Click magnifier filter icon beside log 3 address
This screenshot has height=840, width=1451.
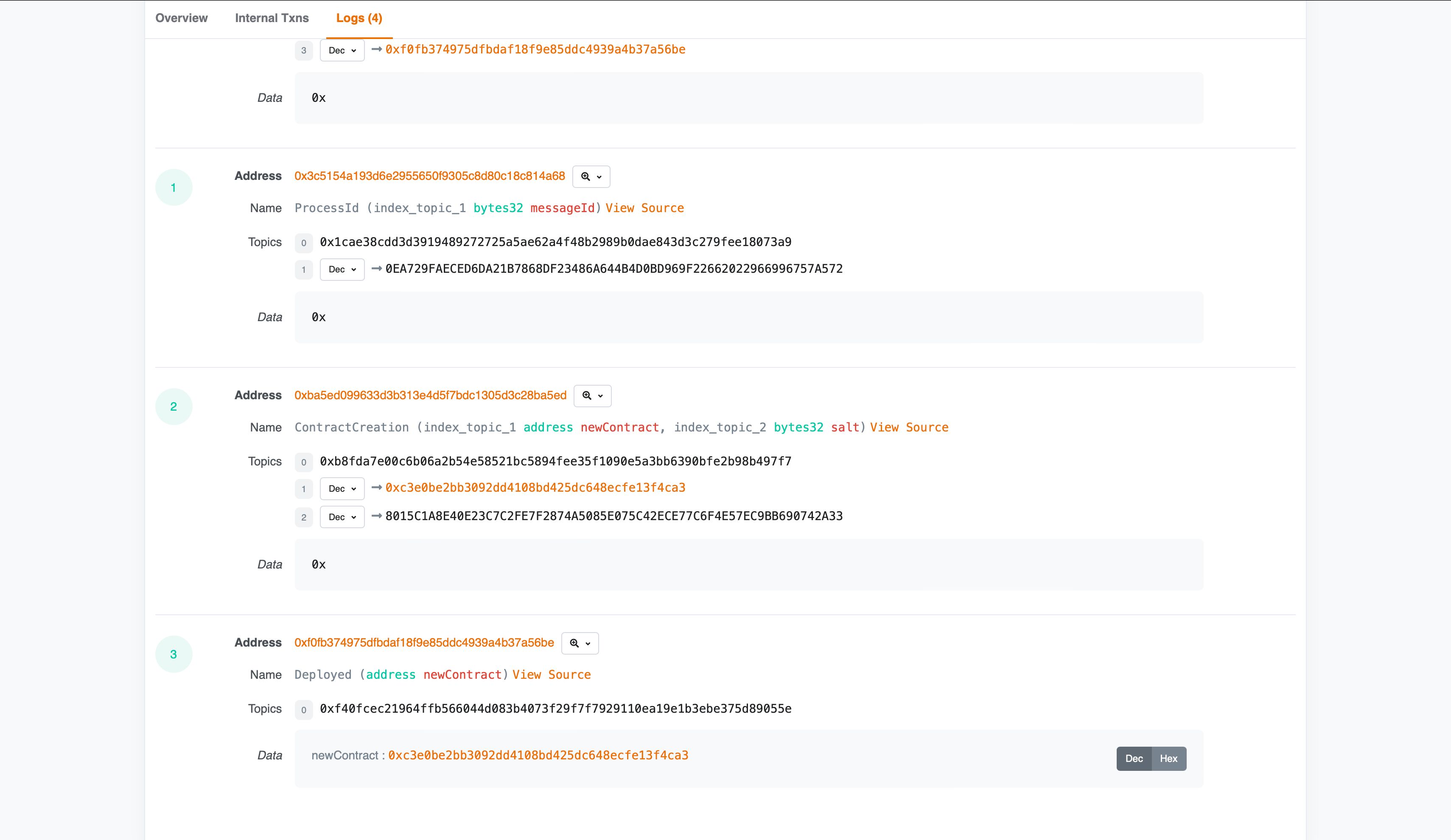580,643
